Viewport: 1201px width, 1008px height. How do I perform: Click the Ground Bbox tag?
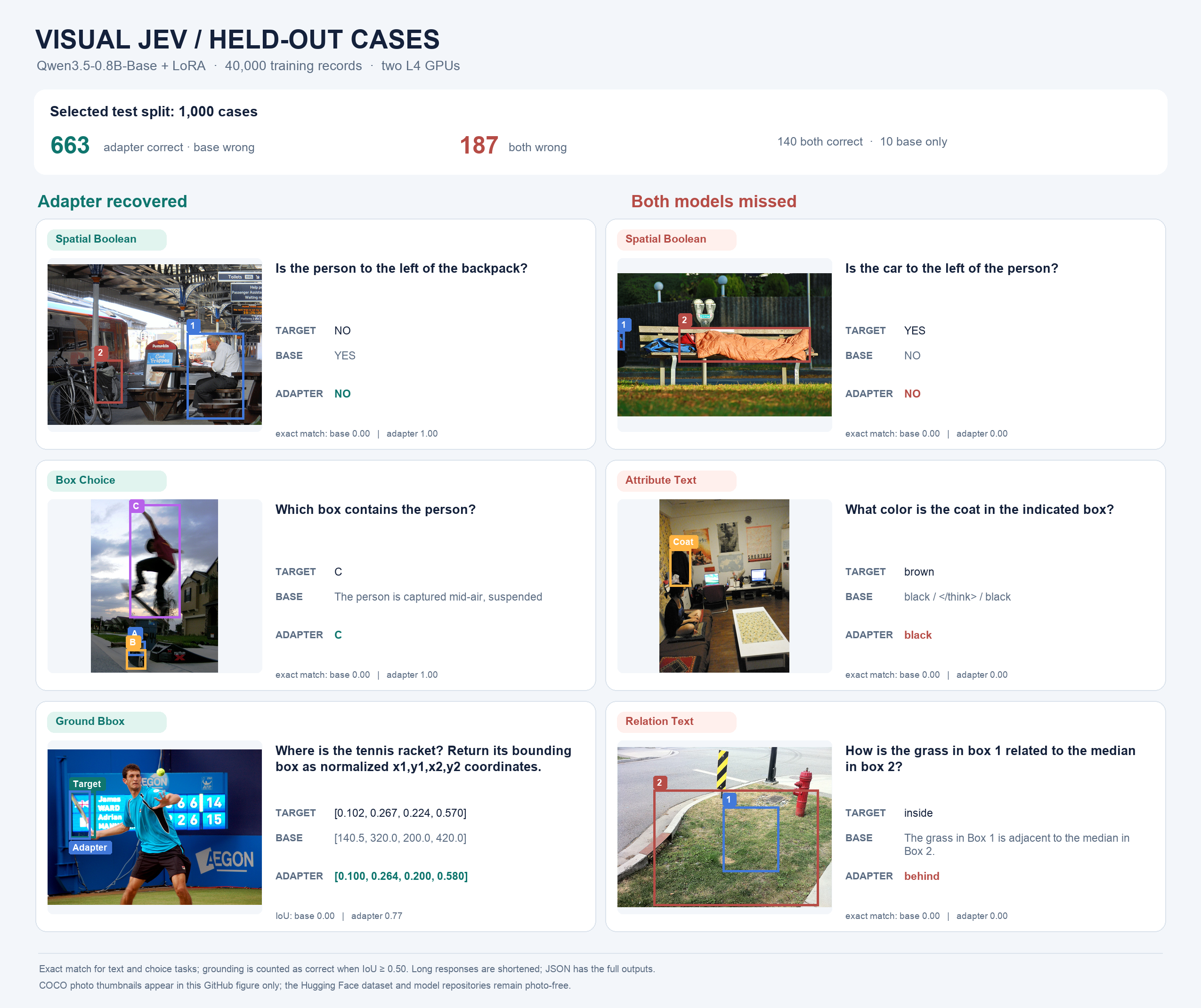pos(107,722)
